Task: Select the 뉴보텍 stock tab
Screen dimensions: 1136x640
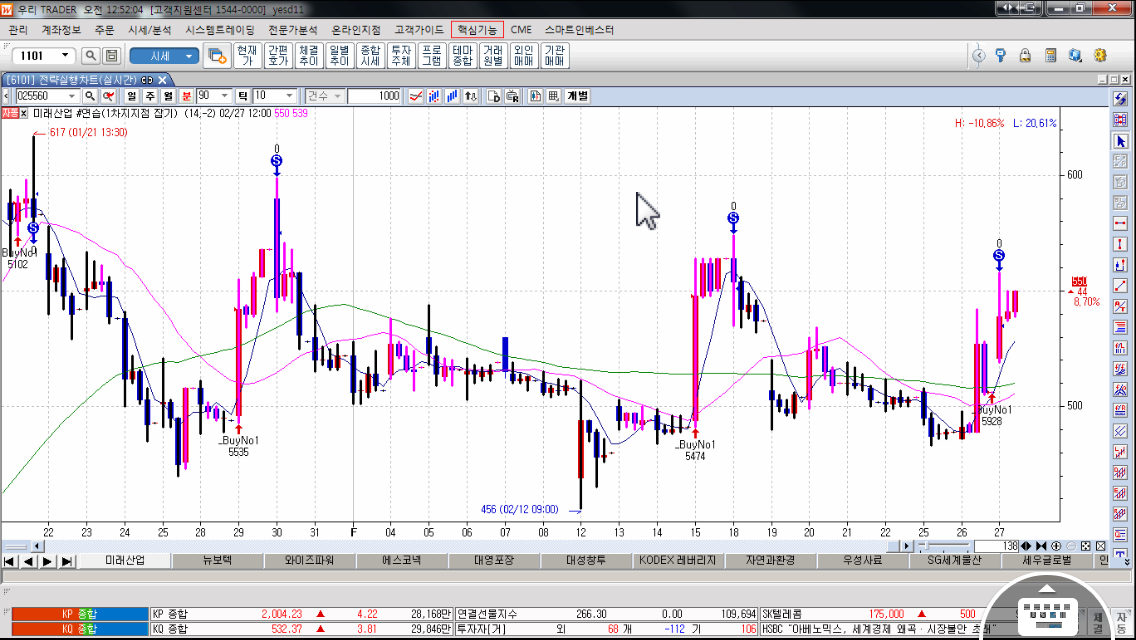Action: [x=217, y=560]
